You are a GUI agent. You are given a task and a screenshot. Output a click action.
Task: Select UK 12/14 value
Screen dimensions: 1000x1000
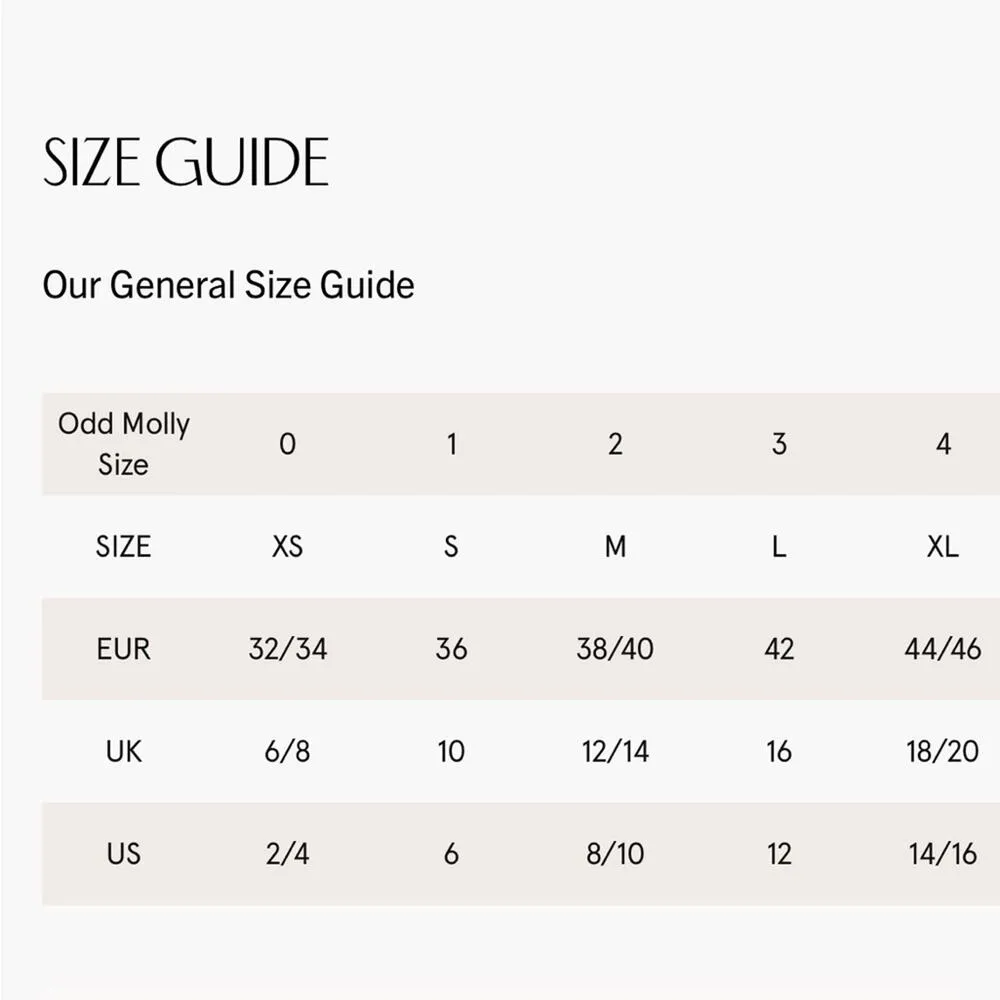(615, 751)
